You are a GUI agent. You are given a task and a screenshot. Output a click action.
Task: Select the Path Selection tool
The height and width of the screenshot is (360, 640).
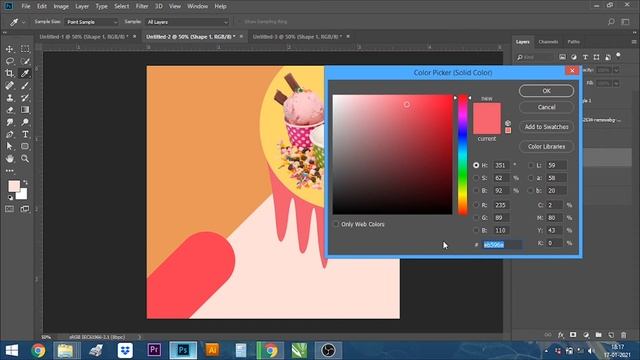(9, 146)
